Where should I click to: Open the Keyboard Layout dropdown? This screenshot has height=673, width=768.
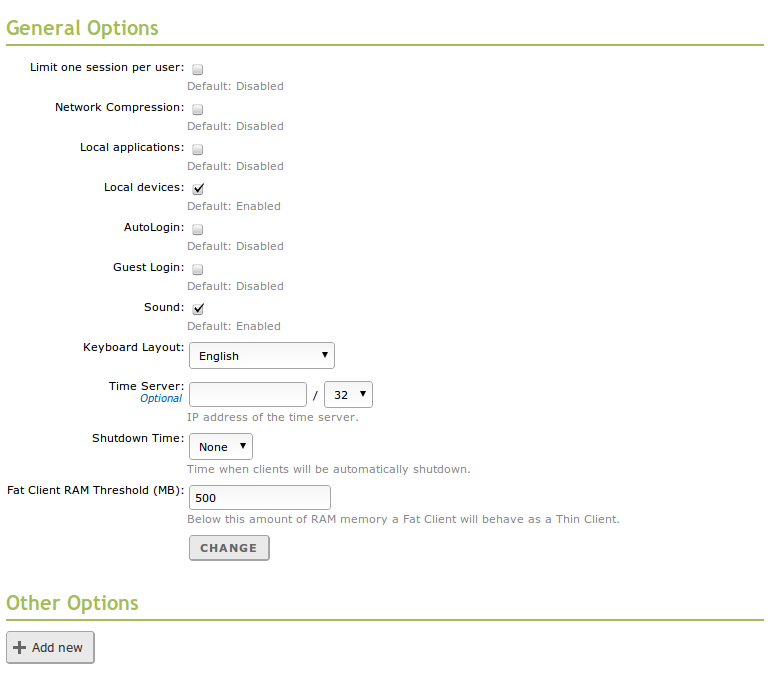262,356
